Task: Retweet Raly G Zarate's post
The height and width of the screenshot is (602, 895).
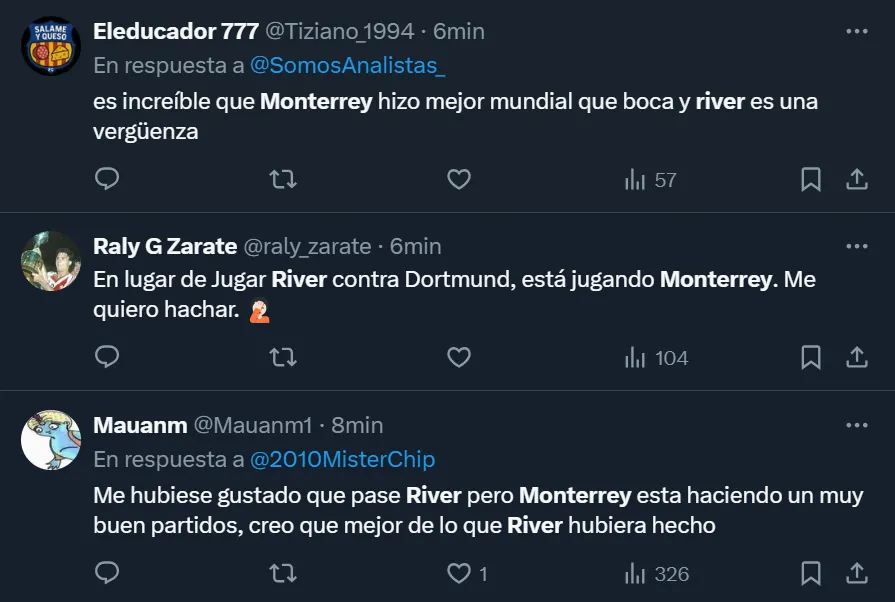Action: 283,357
